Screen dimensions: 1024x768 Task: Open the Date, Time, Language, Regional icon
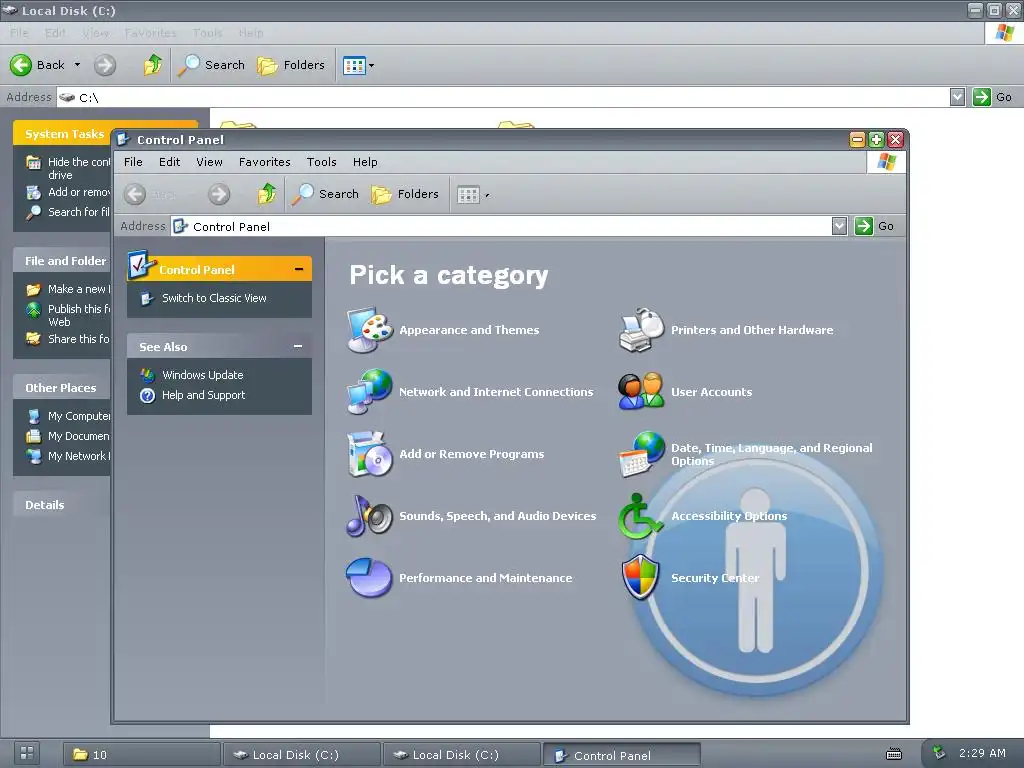642,454
